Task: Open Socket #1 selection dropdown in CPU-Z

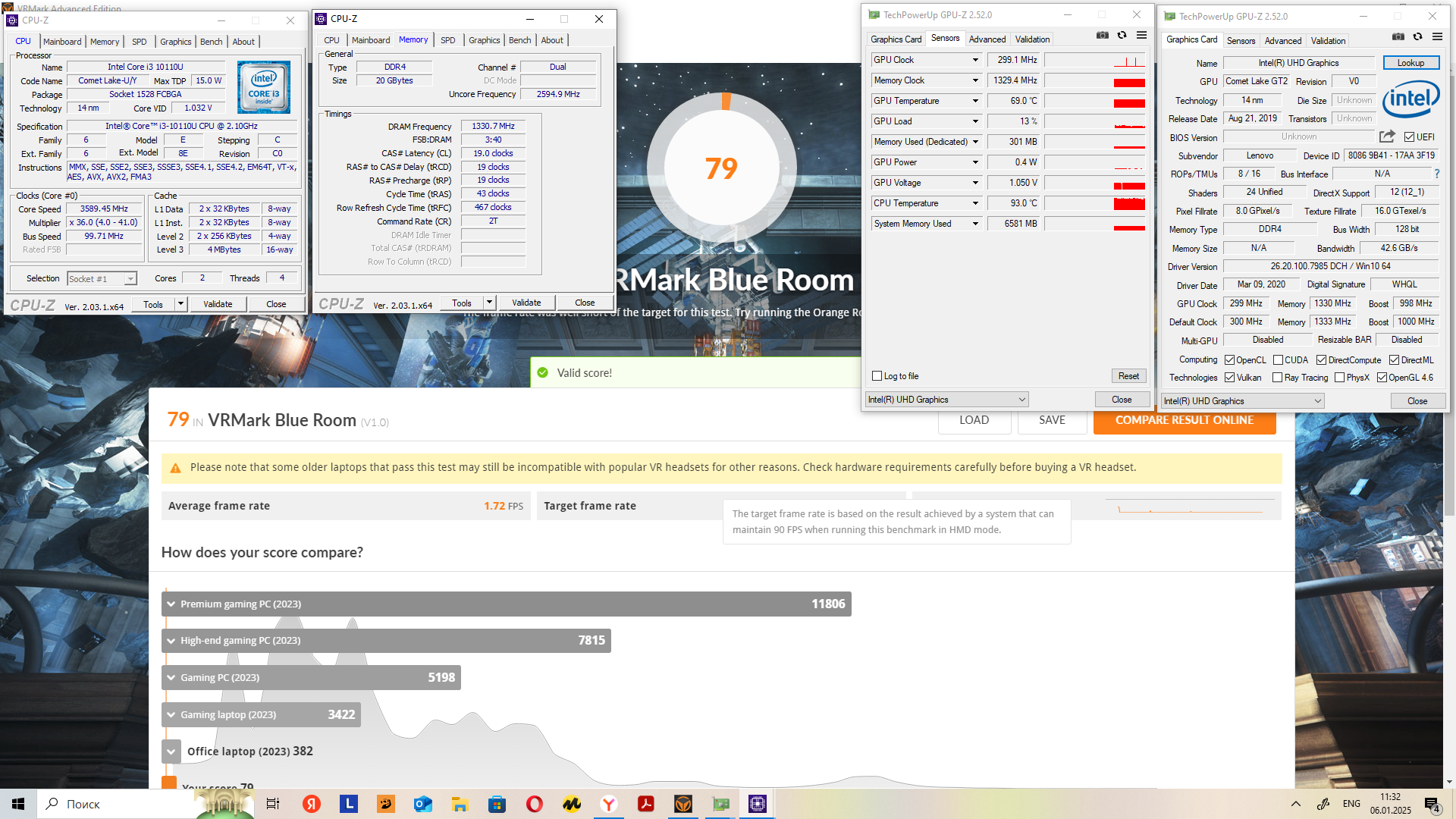Action: coord(102,279)
